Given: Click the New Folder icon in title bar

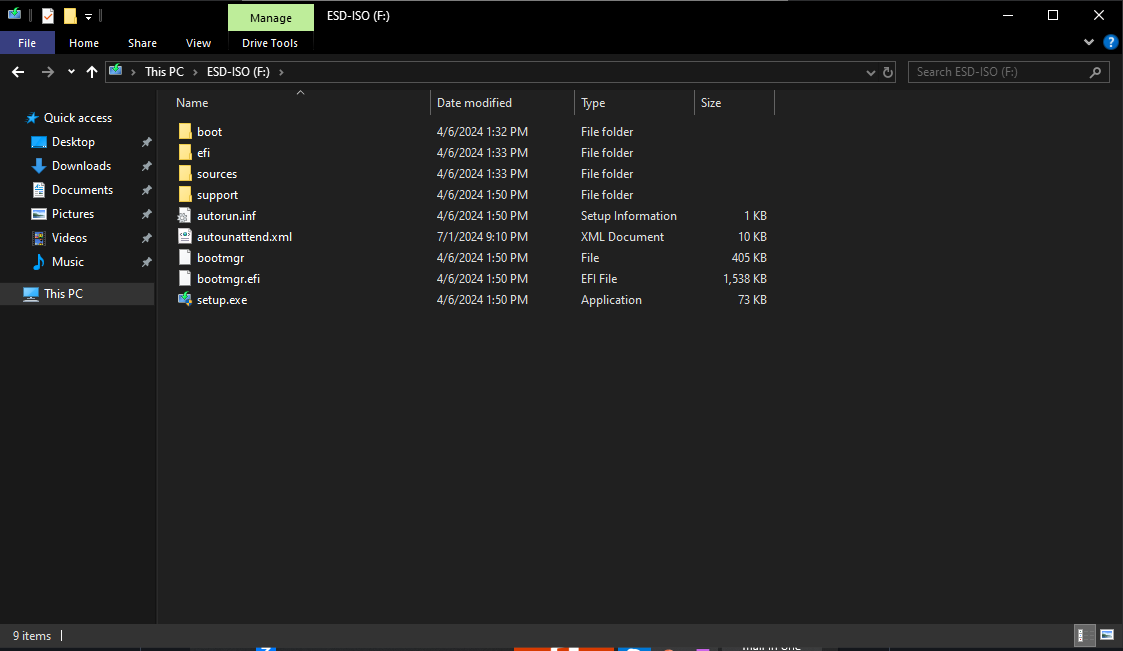Looking at the screenshot, I should [x=69, y=16].
